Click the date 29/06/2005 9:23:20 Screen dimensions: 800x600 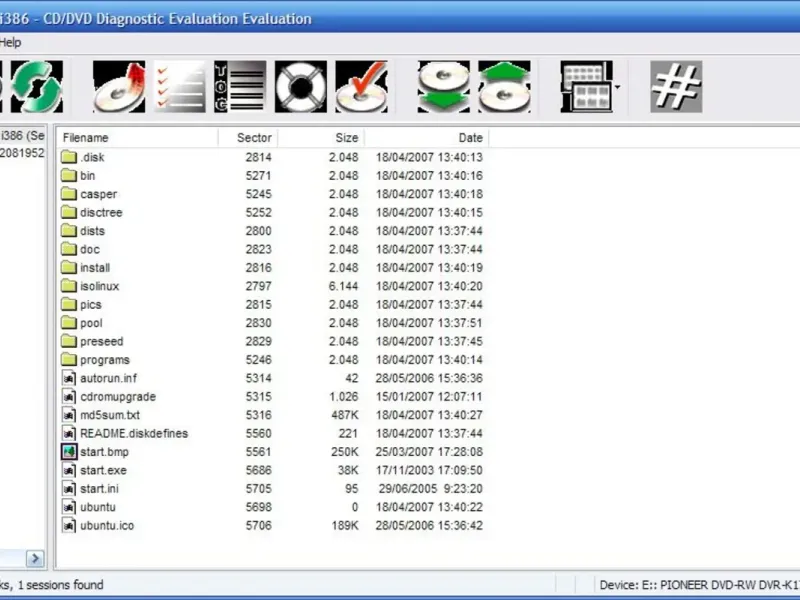coord(431,489)
